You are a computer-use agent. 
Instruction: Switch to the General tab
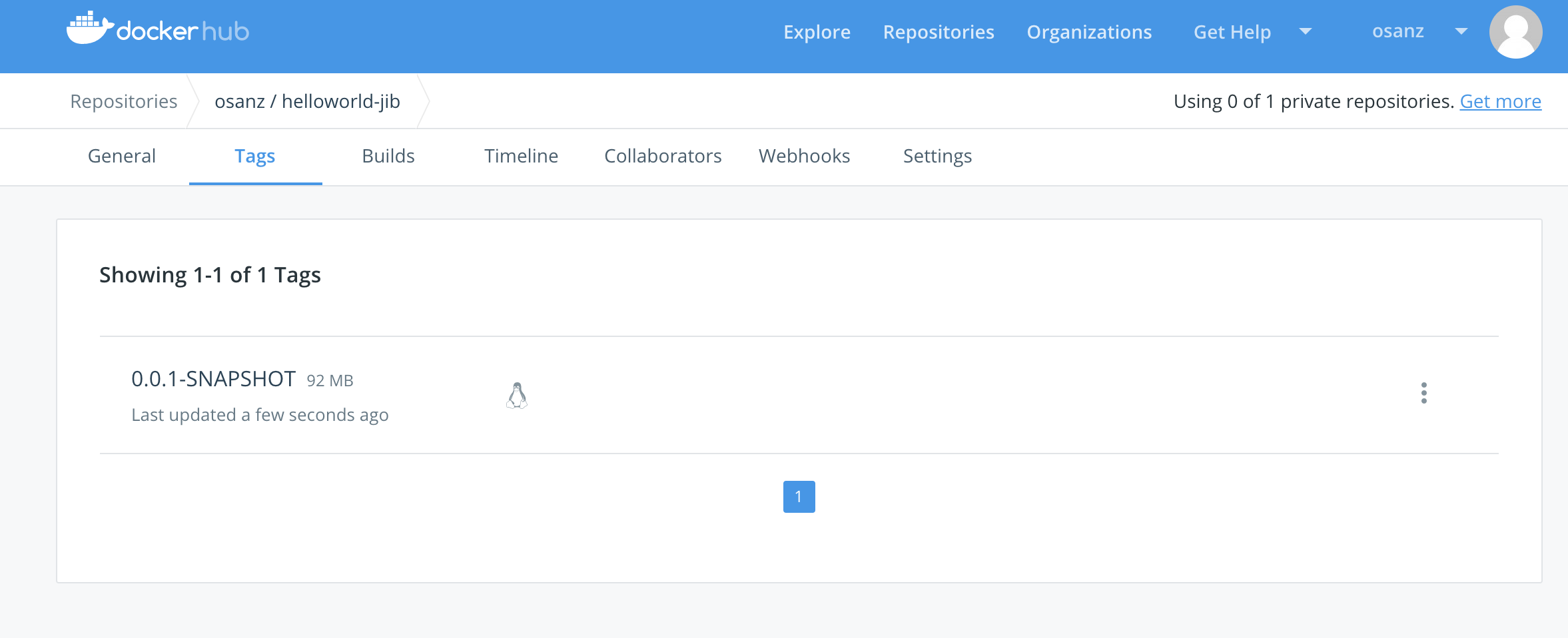122,156
